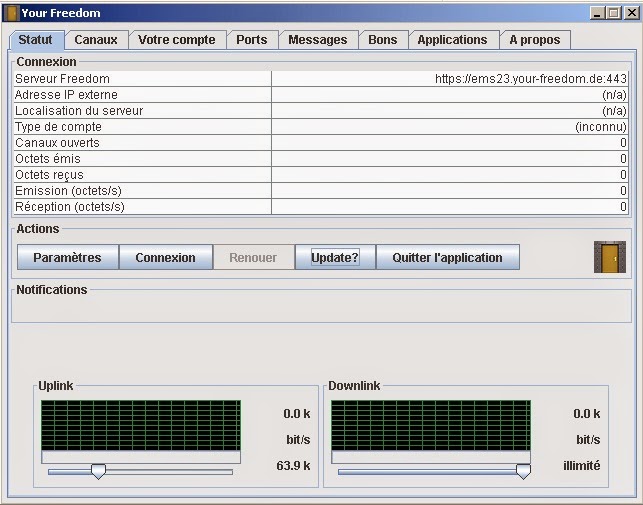The width and height of the screenshot is (643, 505).
Task: Click the illimité downlink limit value
Action: (x=582, y=466)
